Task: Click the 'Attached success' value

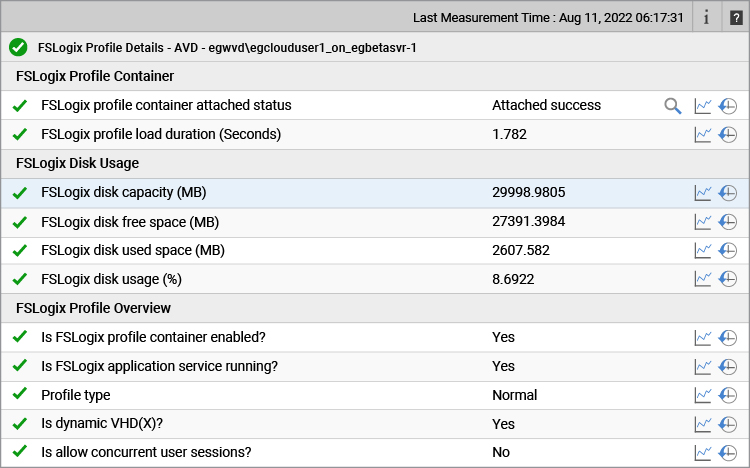Action: 546,105
